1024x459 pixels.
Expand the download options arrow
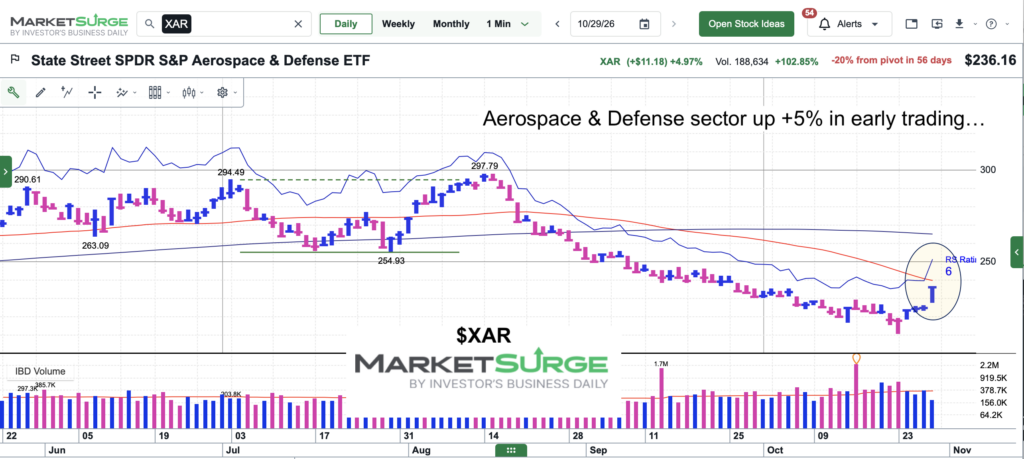[975, 24]
